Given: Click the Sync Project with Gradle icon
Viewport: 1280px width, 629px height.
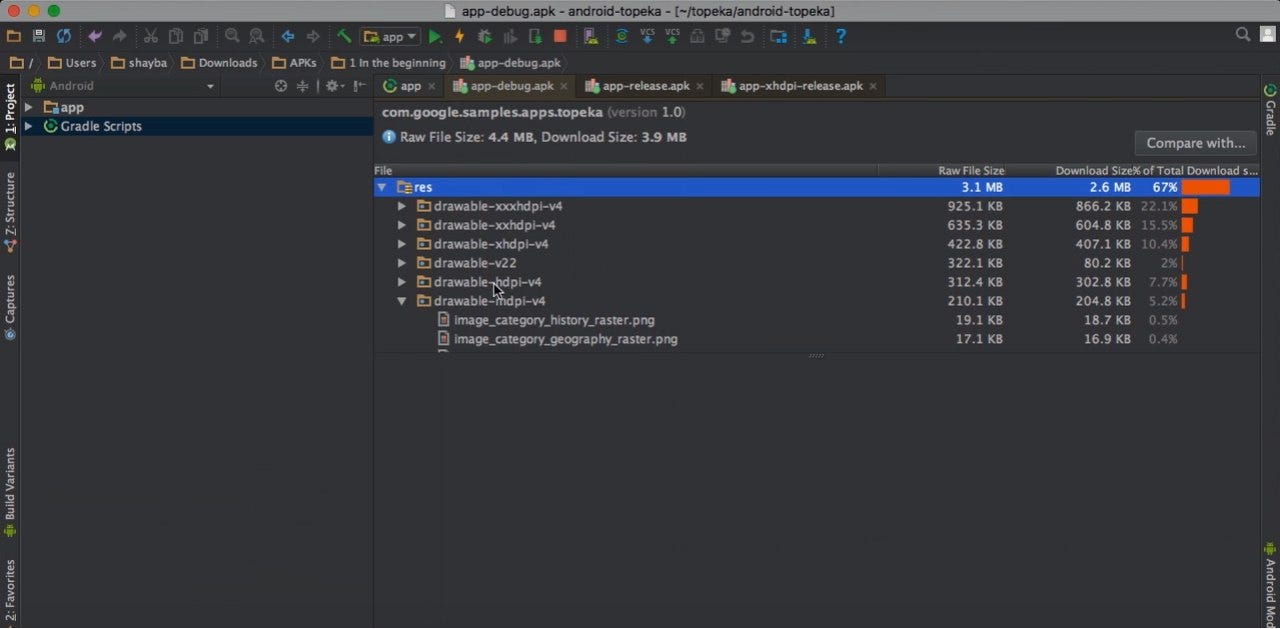Looking at the screenshot, I should tap(621, 36).
